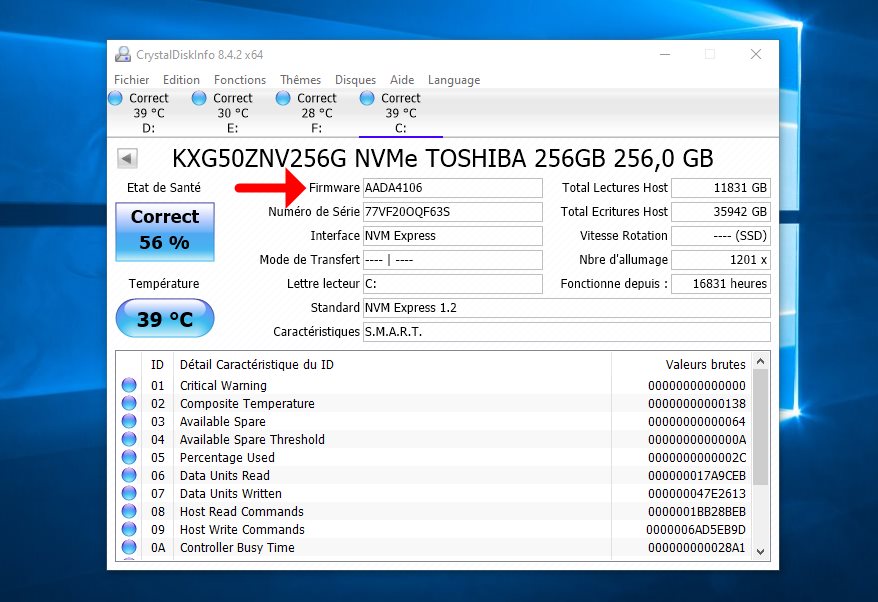Screen dimensions: 878x602
Task: Open the Thèmes menu
Action: [300, 80]
